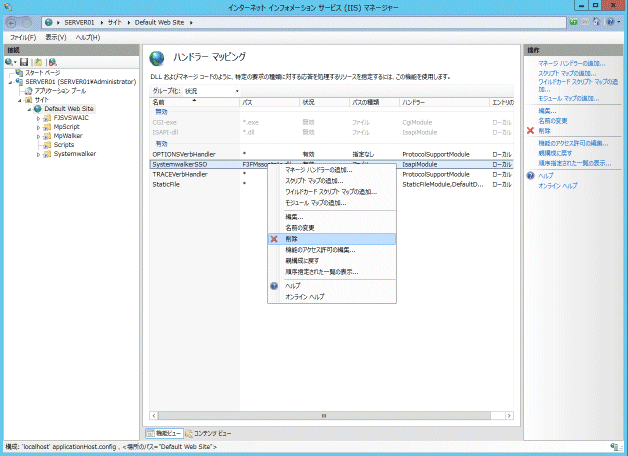Choose スクリプト マップの追加 in context menu

click(x=332, y=181)
